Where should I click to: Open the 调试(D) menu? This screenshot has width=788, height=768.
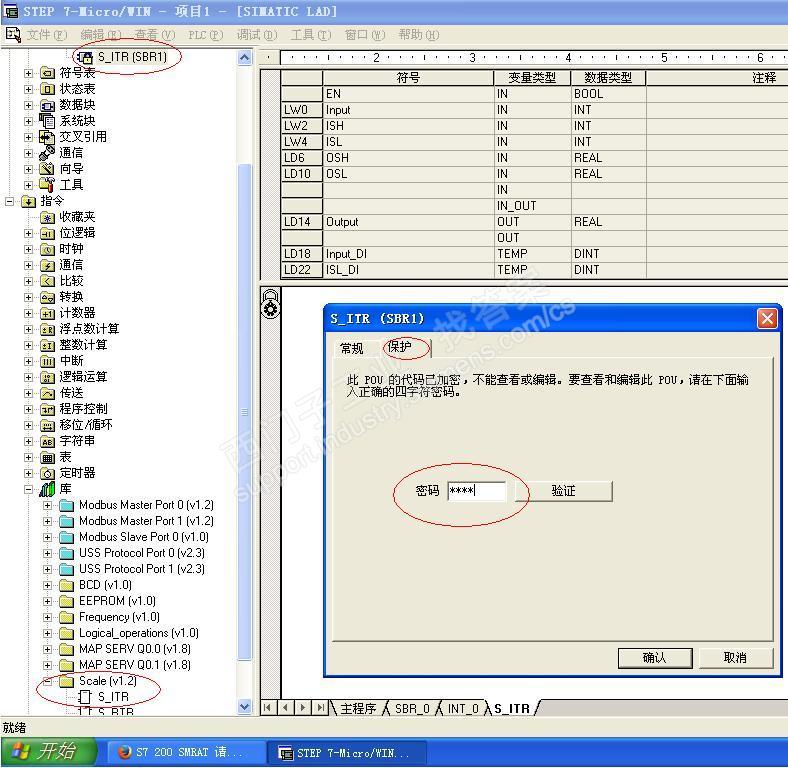click(x=257, y=35)
